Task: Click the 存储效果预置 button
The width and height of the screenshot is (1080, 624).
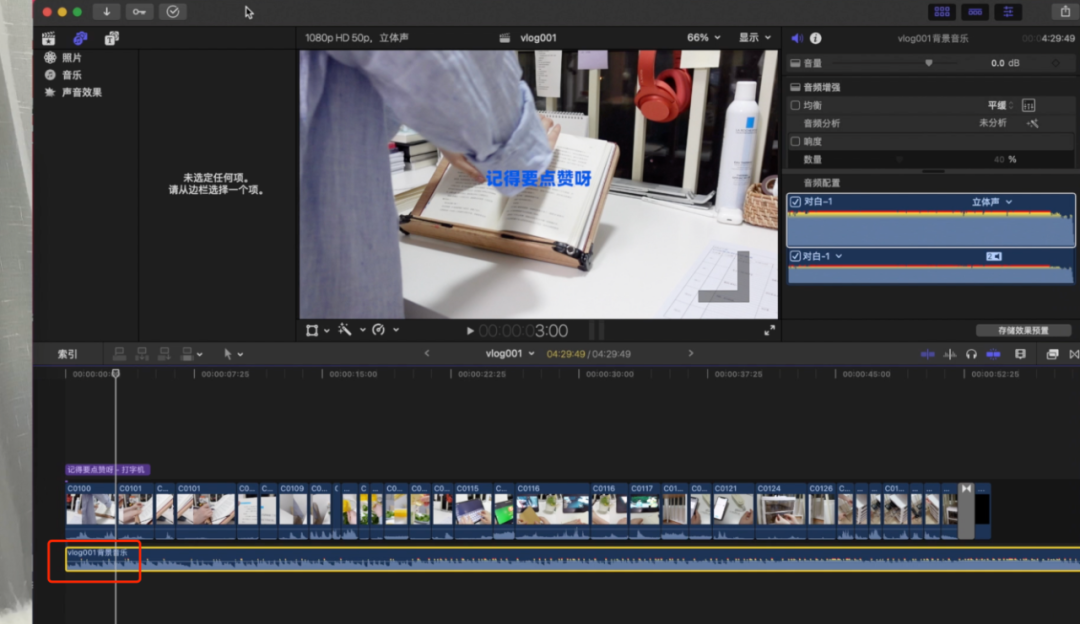Action: (x=1023, y=331)
